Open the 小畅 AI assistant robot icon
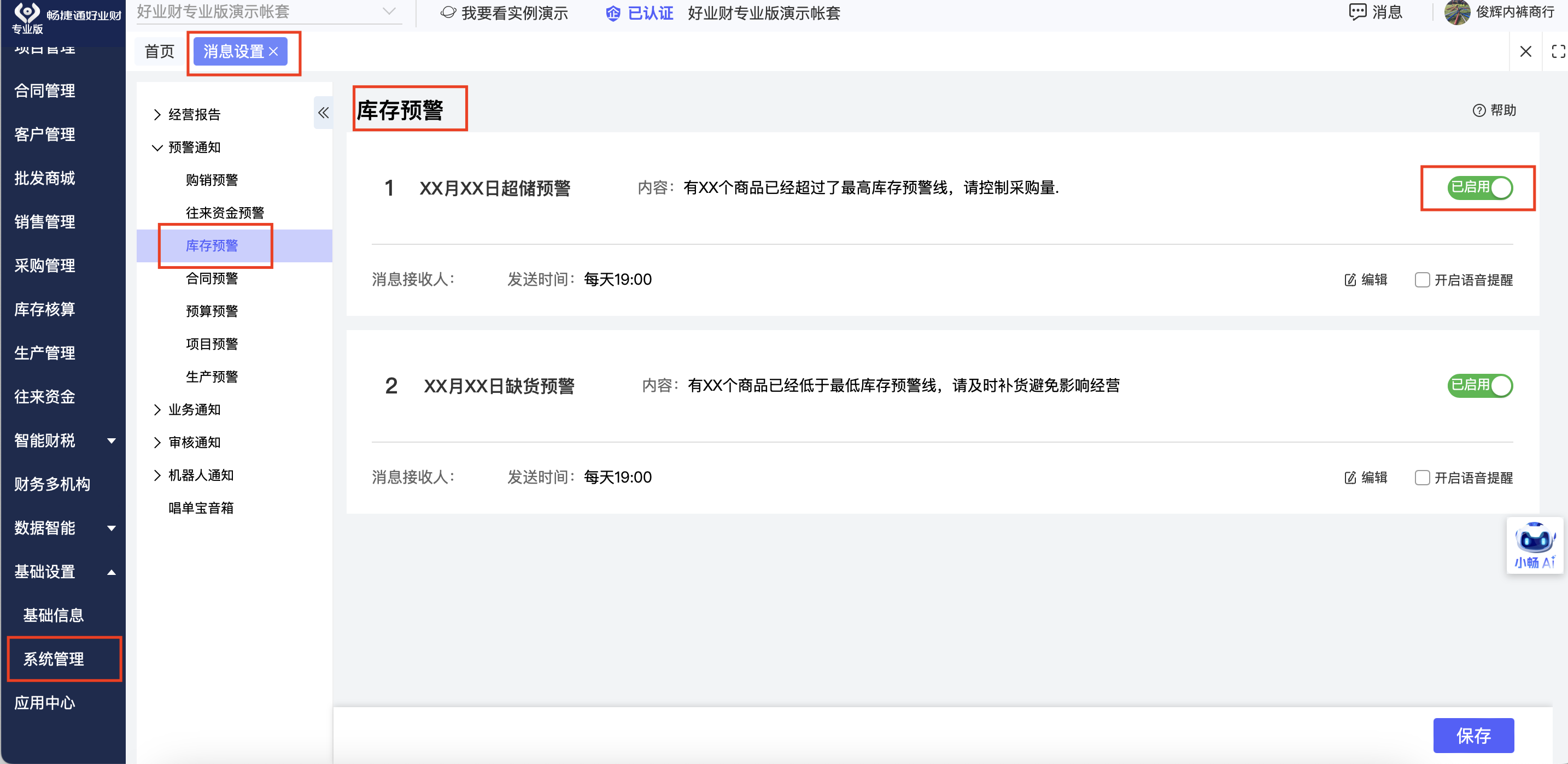The image size is (1568, 764). point(1534,539)
